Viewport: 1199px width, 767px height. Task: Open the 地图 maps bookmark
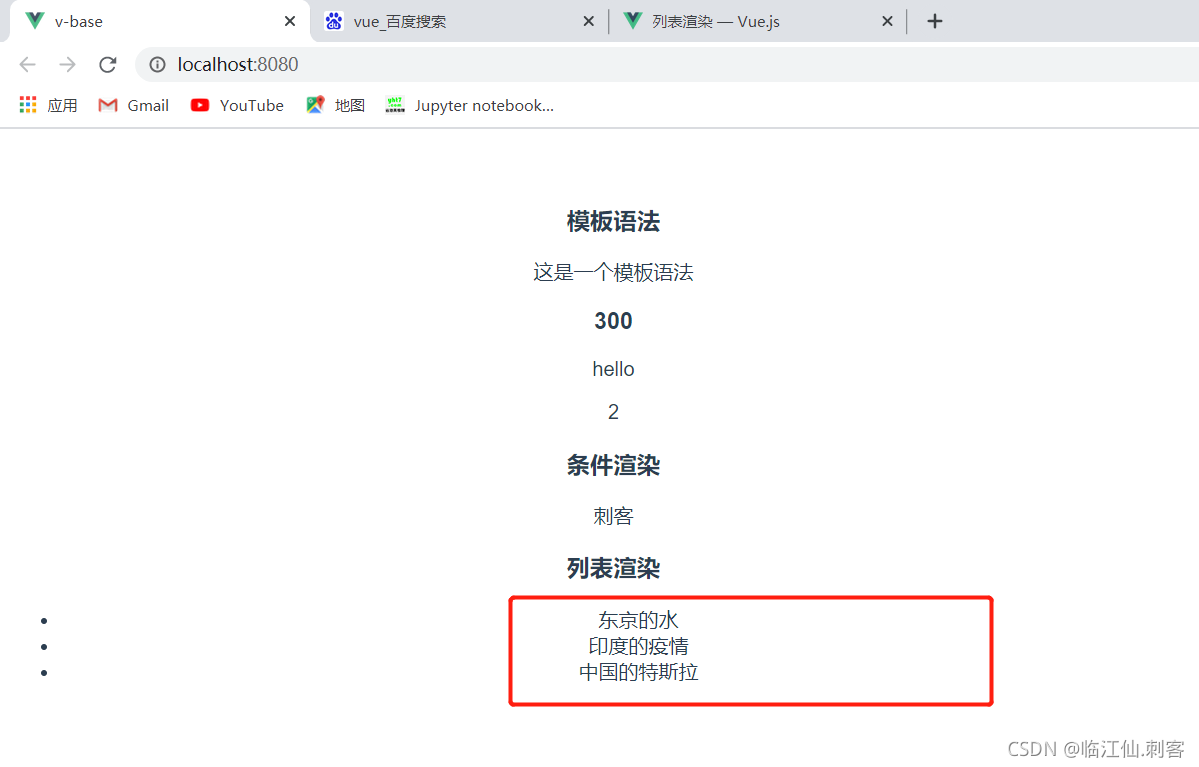click(x=336, y=106)
